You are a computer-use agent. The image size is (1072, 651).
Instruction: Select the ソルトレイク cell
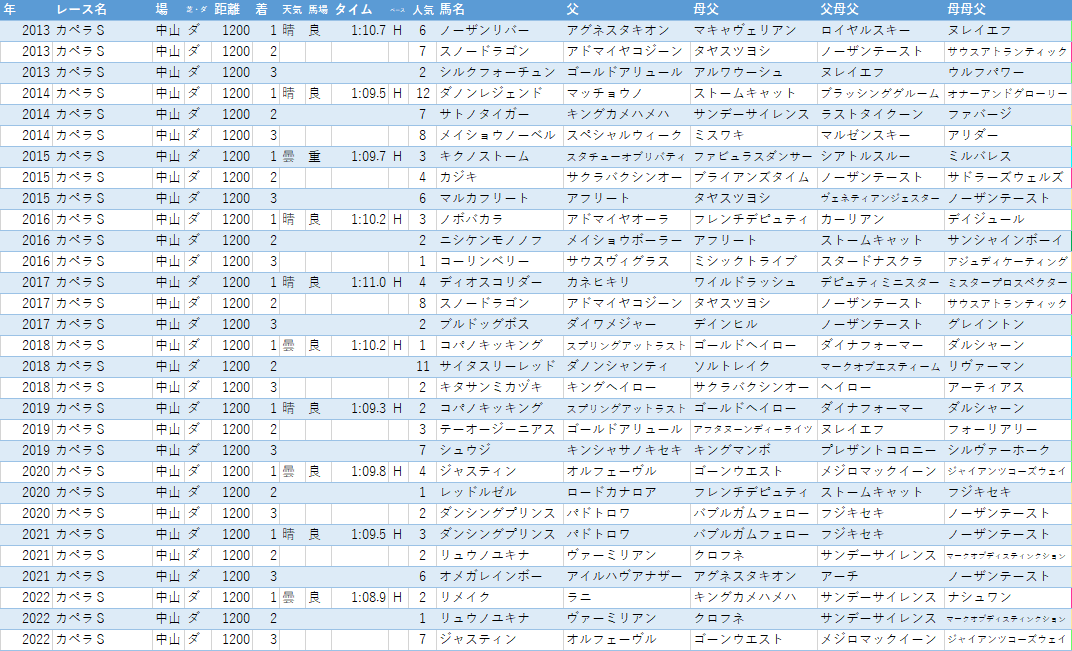point(732,367)
